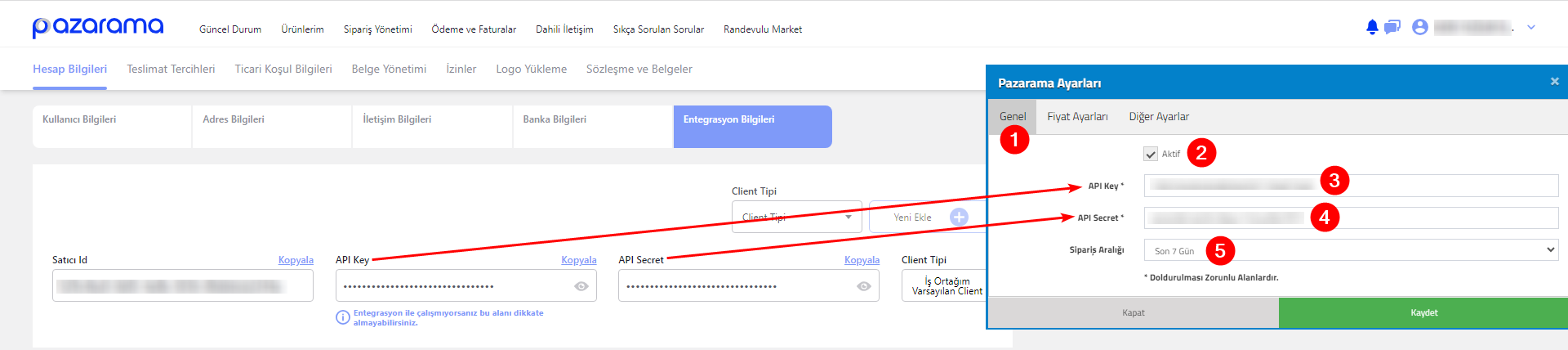This screenshot has height=350, width=1568.
Task: Click the Pazarama logo
Action: point(98,27)
